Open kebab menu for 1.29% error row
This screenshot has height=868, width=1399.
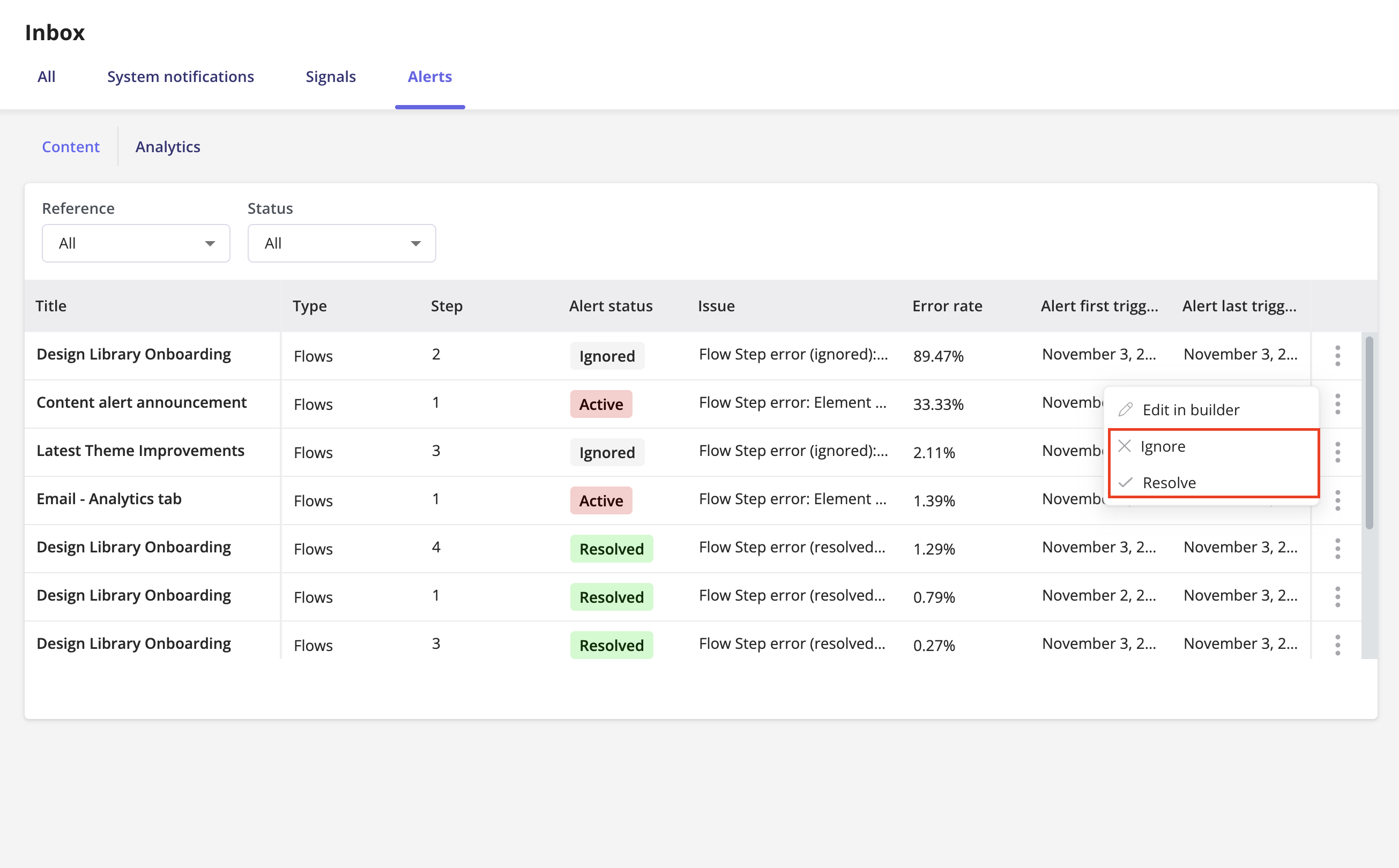pyautogui.click(x=1337, y=549)
